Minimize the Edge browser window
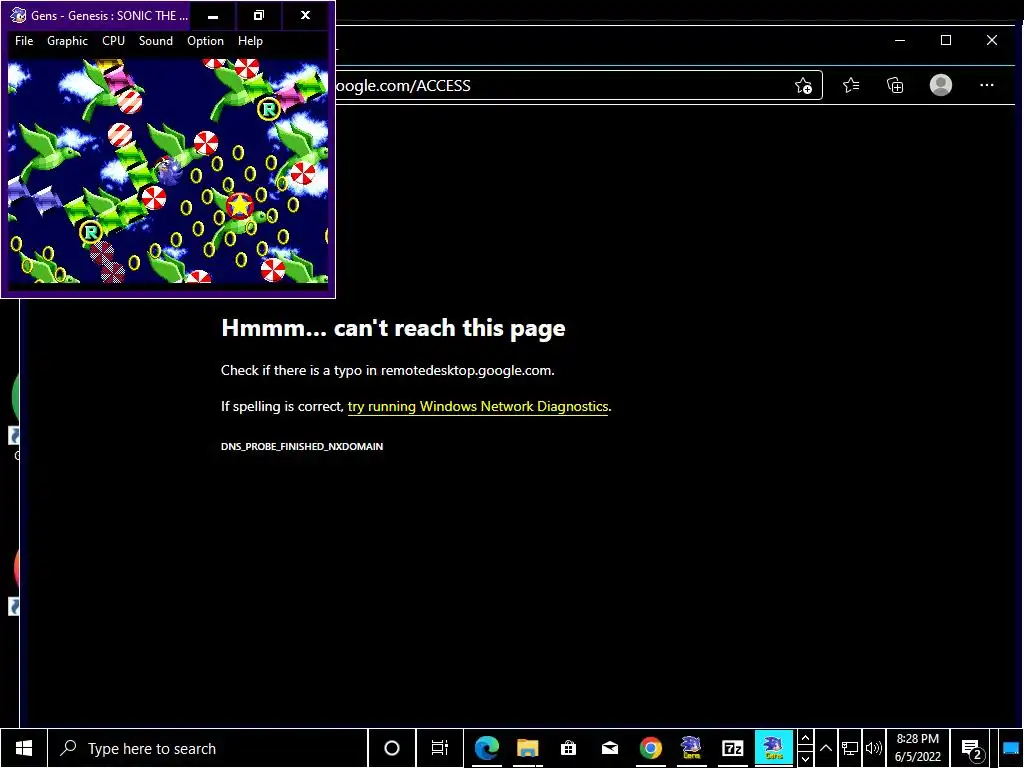 [900, 40]
